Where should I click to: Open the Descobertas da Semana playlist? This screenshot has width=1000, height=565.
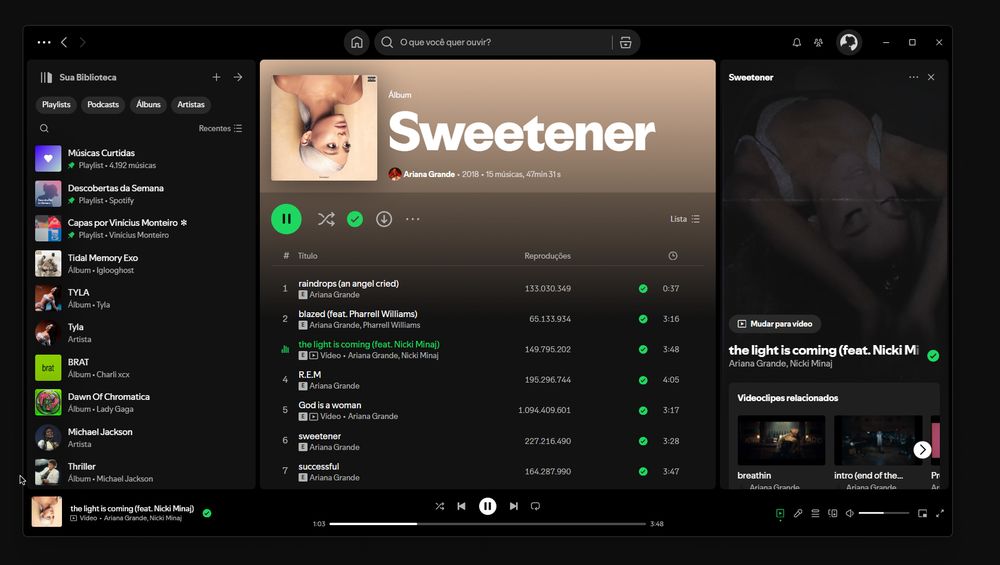(x=142, y=194)
